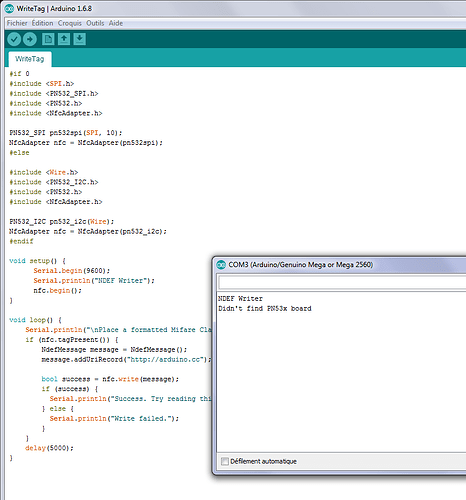Click the Arduino logo in COM3 window title
Image resolution: width=466 pixels, height=500 pixels.
tap(221, 265)
